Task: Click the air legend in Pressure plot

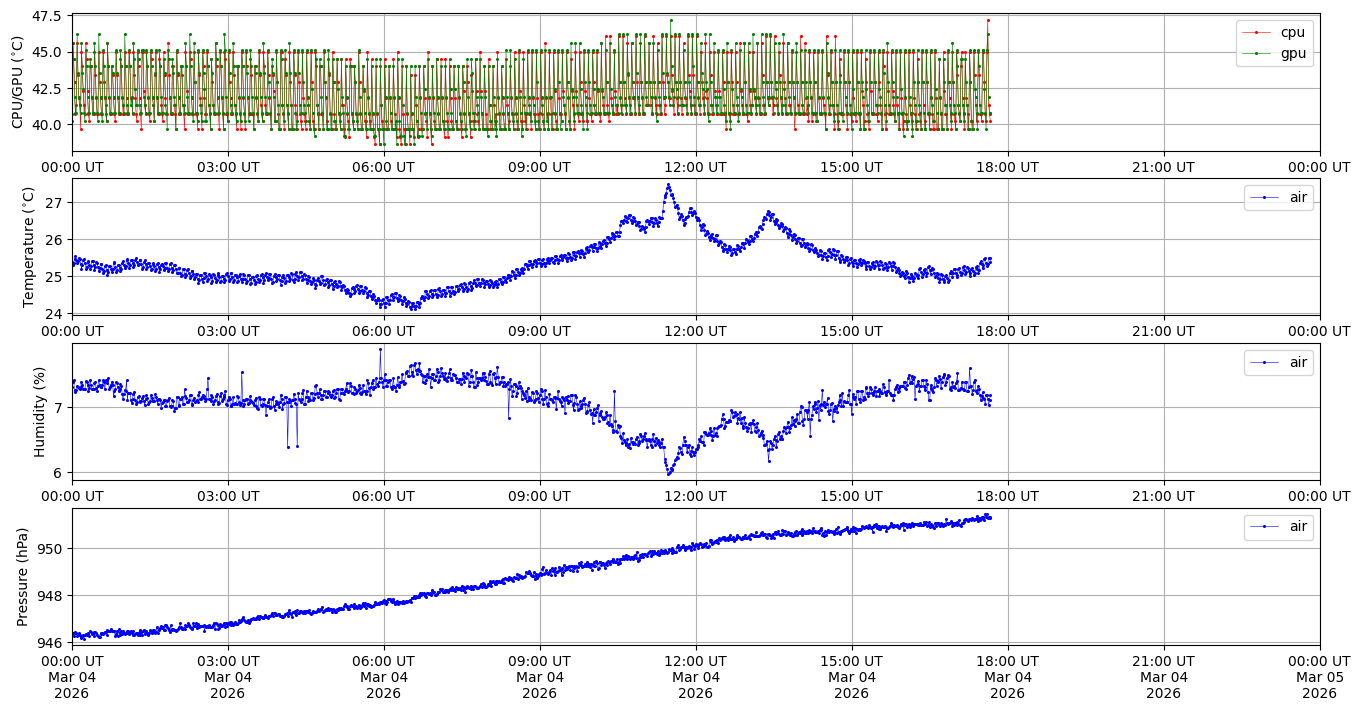Action: [x=1278, y=526]
